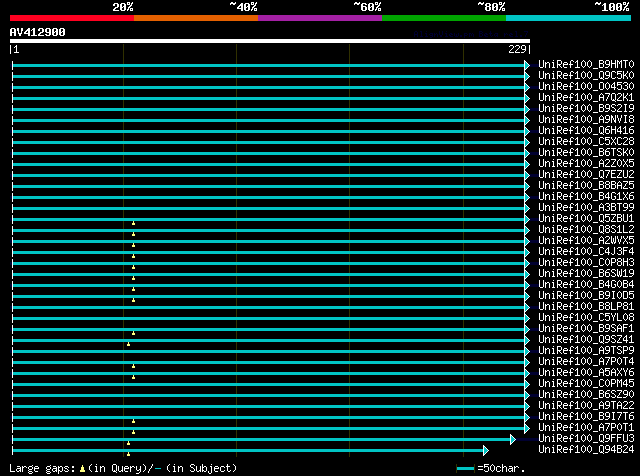Screen dimensions: 640x476
Task: Click the gap marker under the UniRef100_C4J3F4 bar
Action: (133, 256)
